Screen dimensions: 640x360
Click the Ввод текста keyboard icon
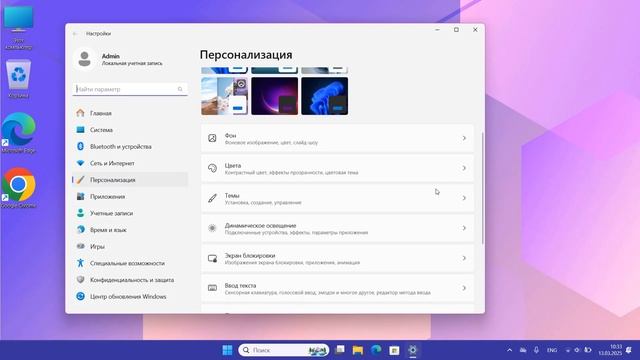tap(212, 288)
